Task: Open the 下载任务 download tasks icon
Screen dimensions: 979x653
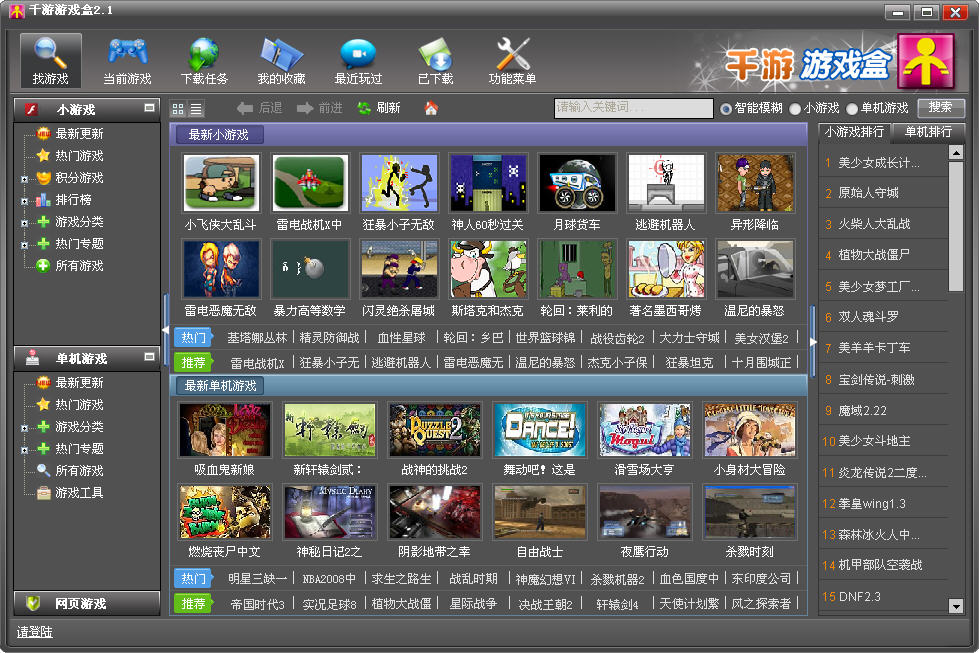Action: point(204,59)
